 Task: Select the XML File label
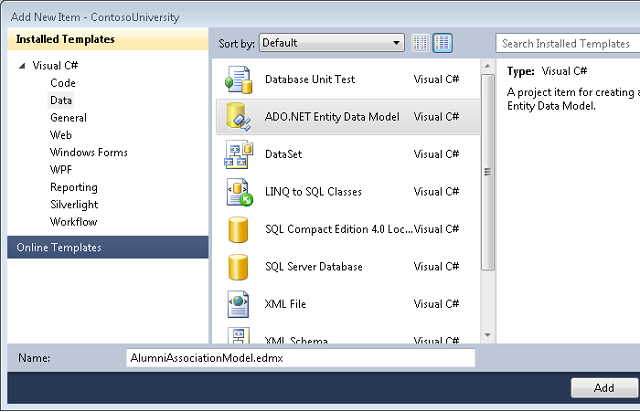click(x=285, y=304)
